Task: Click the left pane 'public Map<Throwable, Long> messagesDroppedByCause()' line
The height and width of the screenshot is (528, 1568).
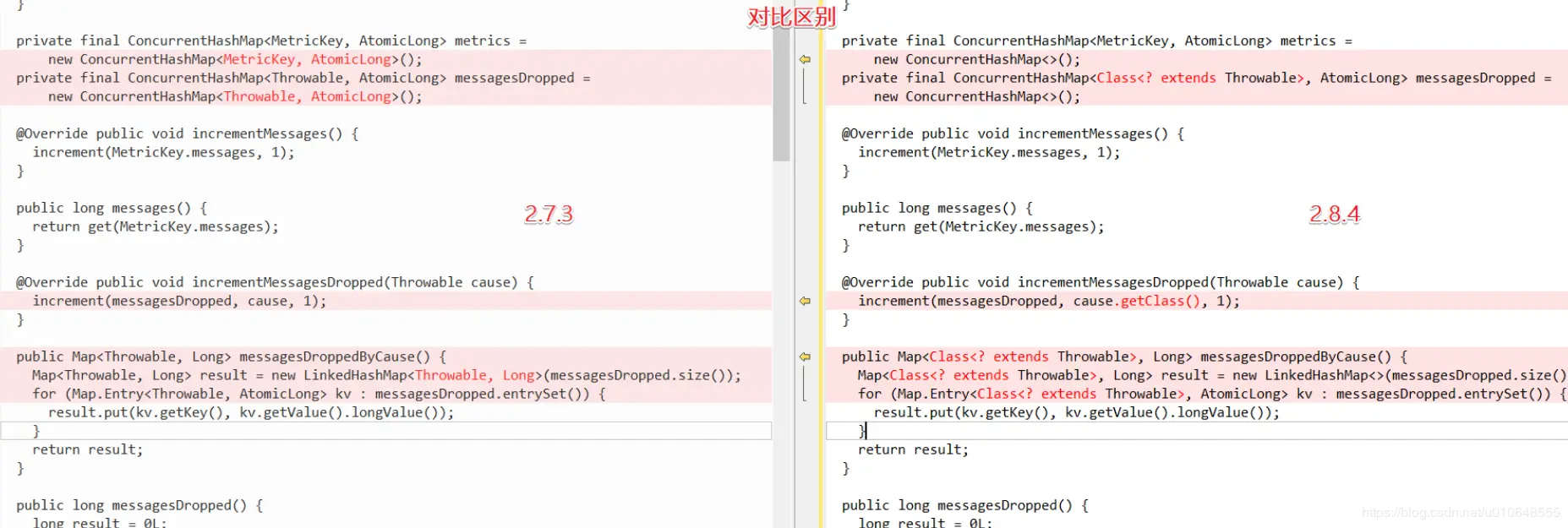Action: [232, 357]
